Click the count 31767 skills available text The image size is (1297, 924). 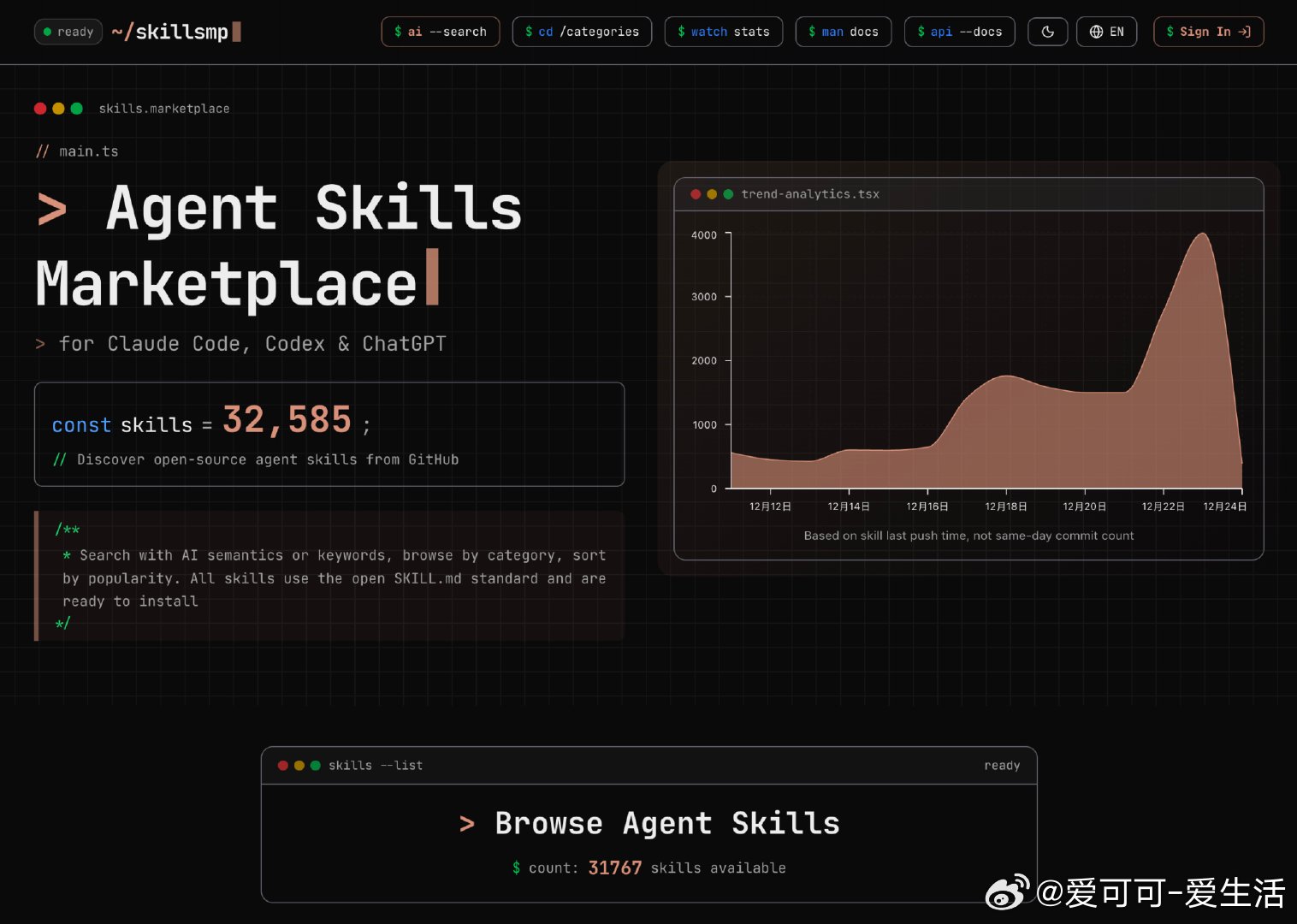(648, 868)
